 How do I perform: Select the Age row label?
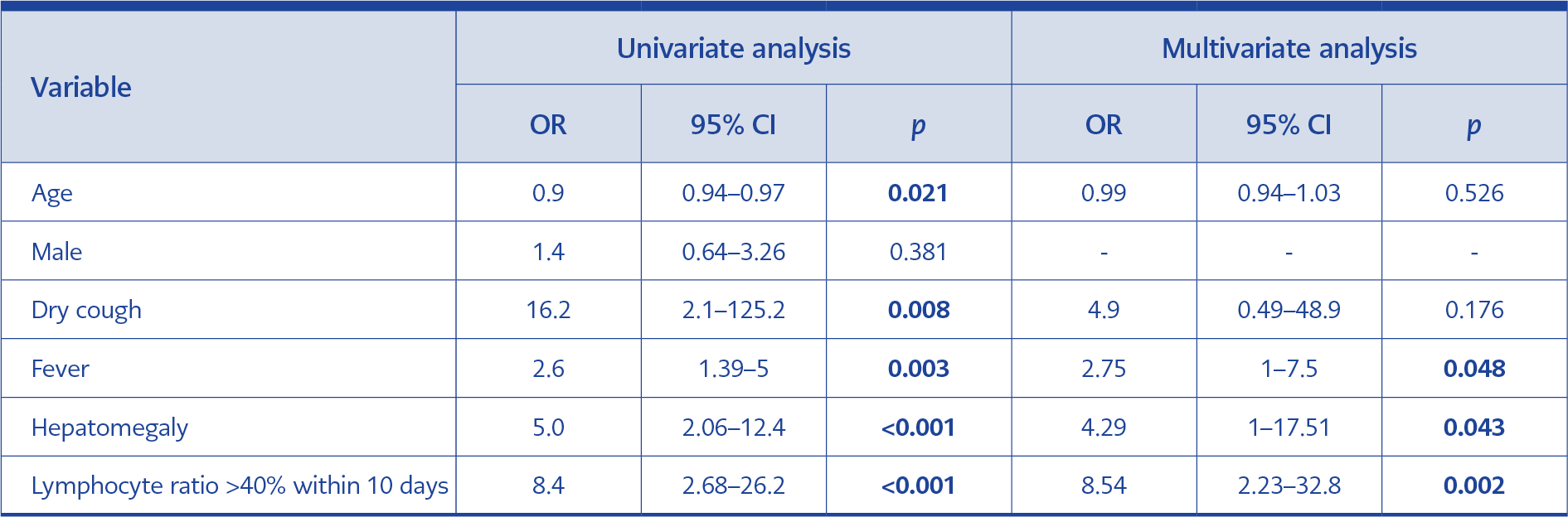[52, 193]
